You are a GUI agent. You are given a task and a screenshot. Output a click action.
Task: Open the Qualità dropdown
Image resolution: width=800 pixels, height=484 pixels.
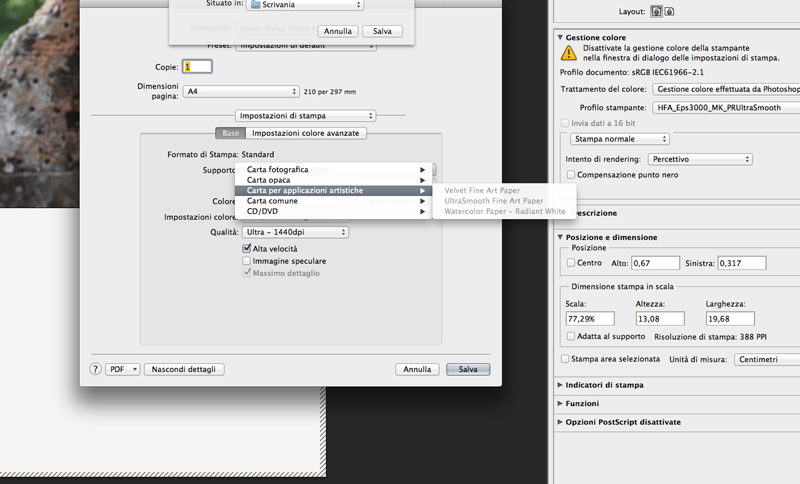coord(295,232)
